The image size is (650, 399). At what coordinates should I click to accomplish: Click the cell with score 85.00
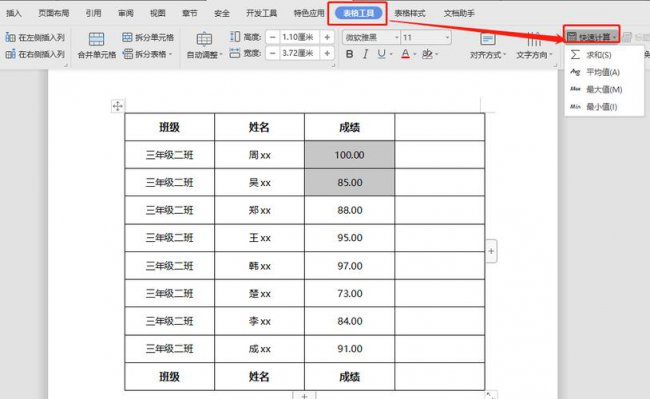click(349, 182)
